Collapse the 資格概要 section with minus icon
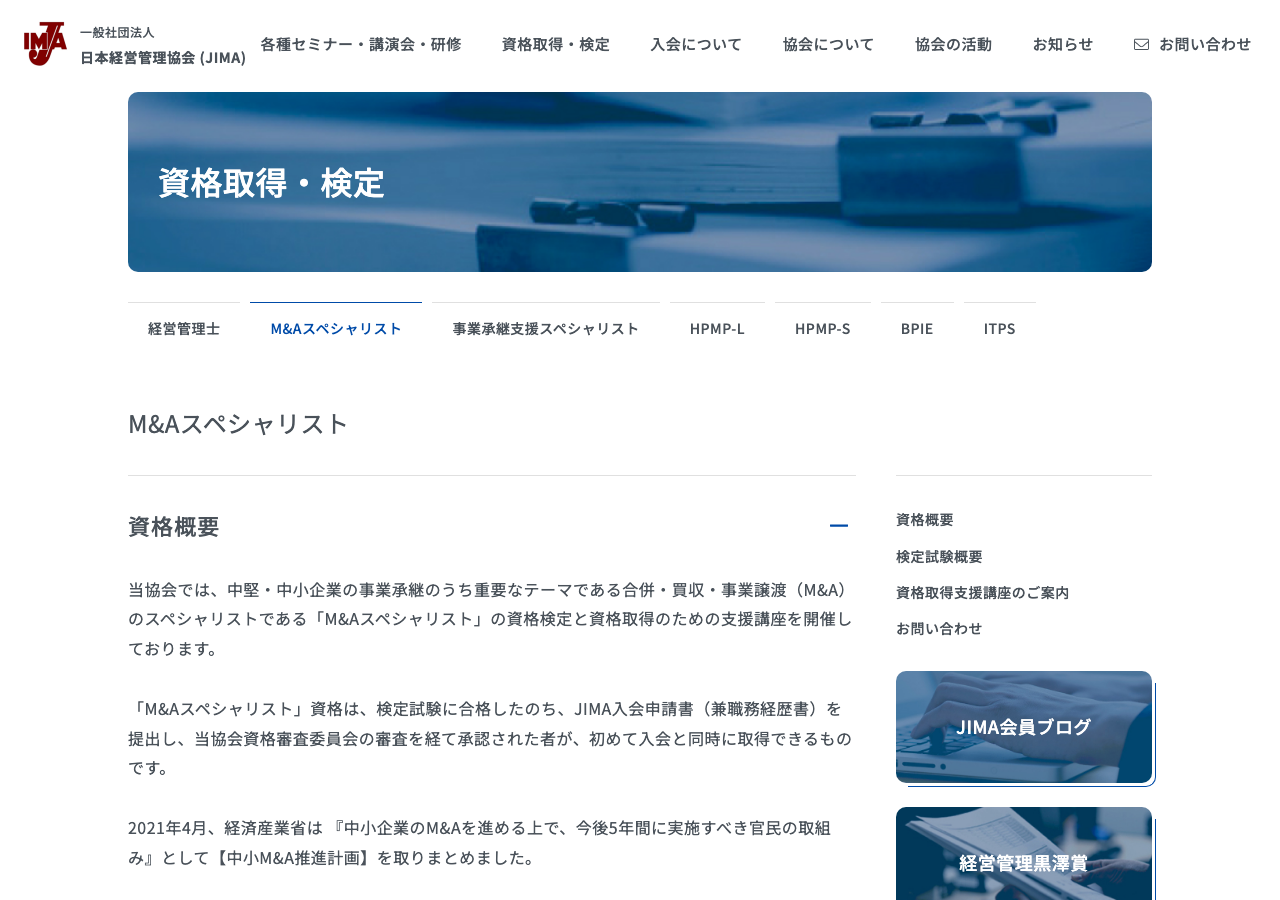The height and width of the screenshot is (900, 1280). [x=838, y=526]
